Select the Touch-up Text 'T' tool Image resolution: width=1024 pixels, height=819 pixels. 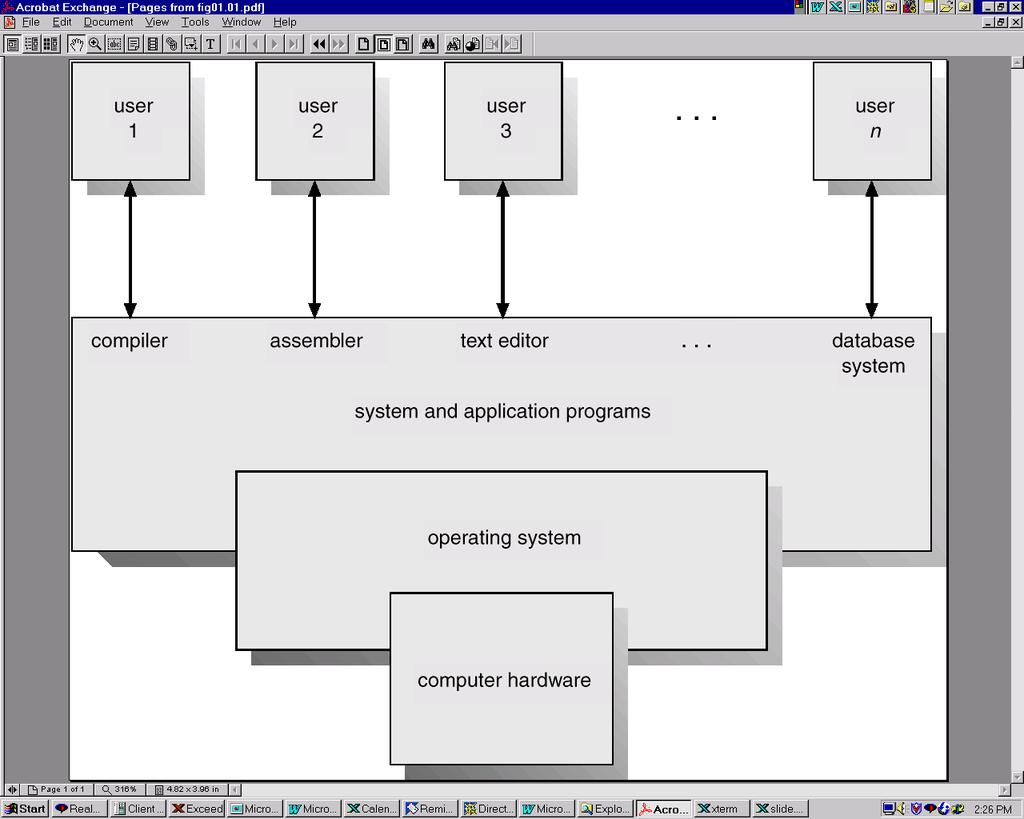click(x=210, y=44)
